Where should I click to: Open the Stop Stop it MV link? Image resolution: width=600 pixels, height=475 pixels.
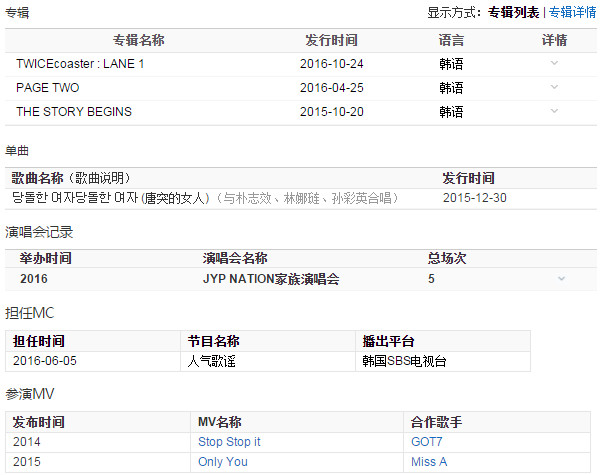pos(229,442)
